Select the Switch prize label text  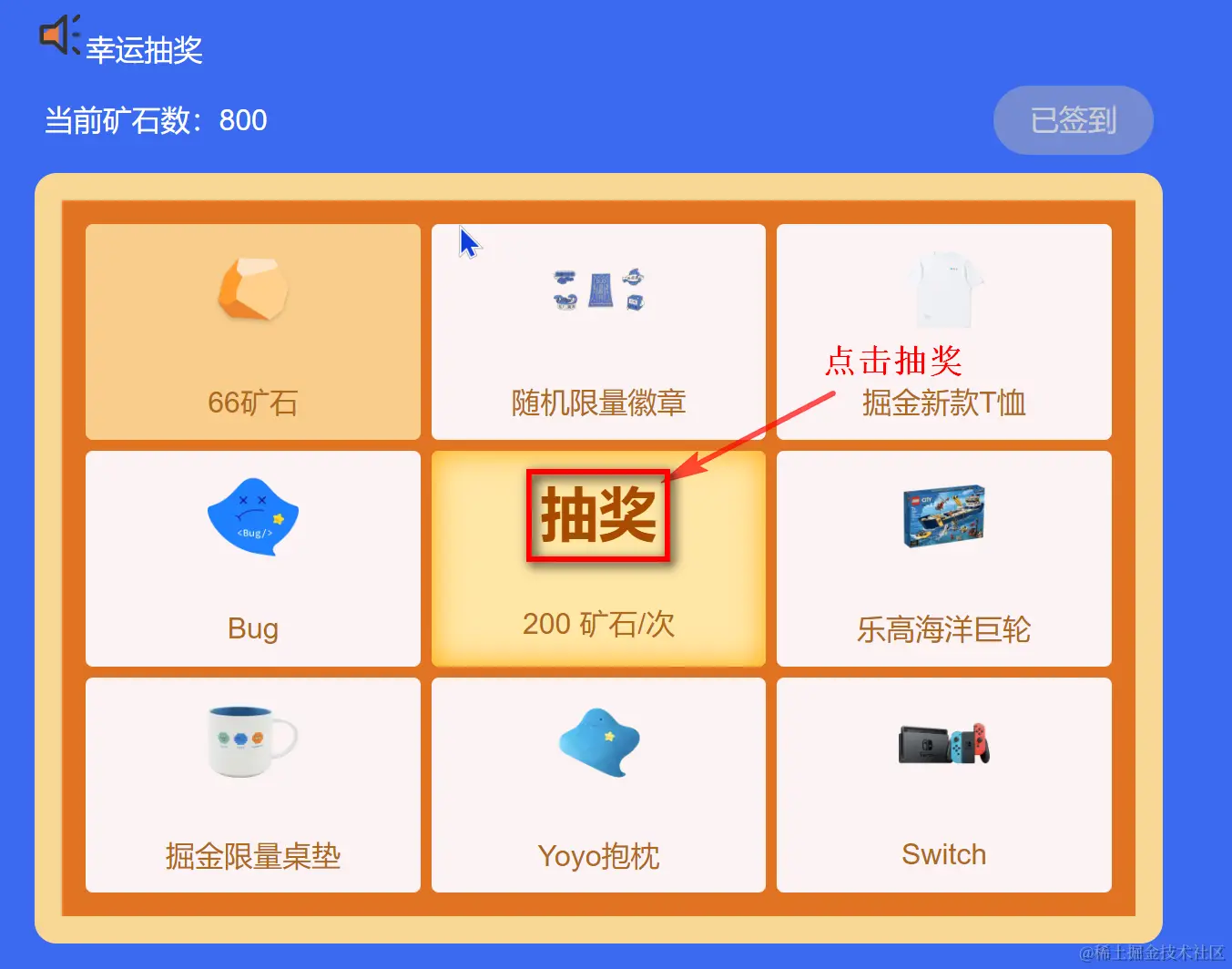(944, 854)
